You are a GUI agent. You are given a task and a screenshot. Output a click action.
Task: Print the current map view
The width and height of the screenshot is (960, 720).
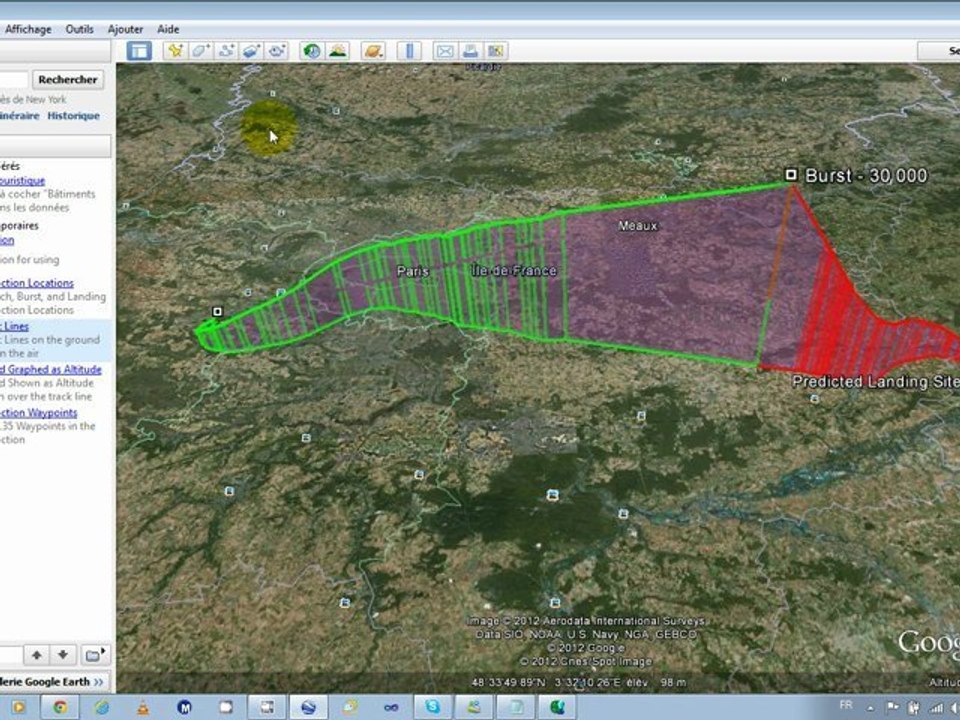[470, 51]
